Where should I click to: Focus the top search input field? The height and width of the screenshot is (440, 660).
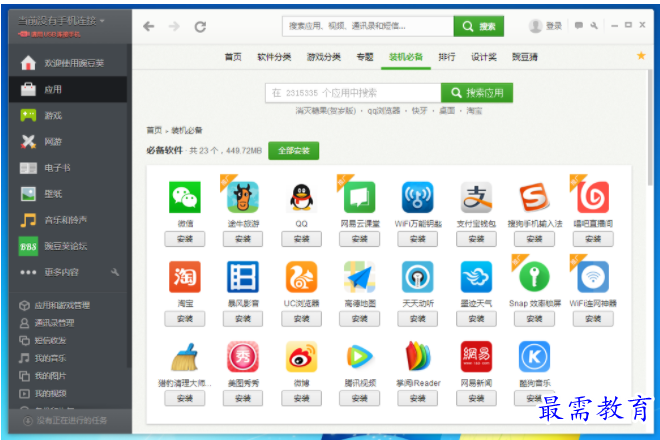coord(368,27)
